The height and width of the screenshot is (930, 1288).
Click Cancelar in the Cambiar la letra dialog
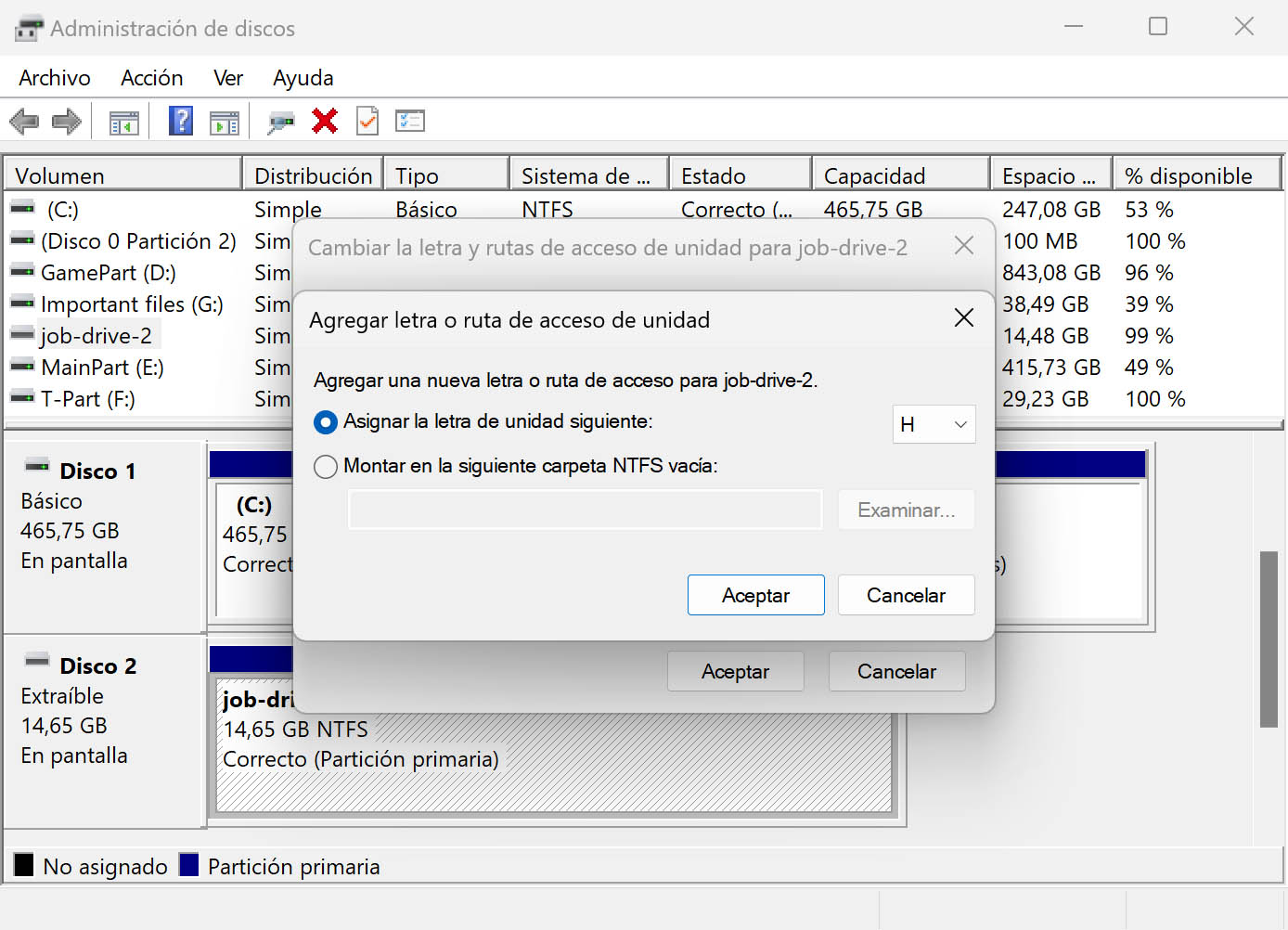click(896, 671)
